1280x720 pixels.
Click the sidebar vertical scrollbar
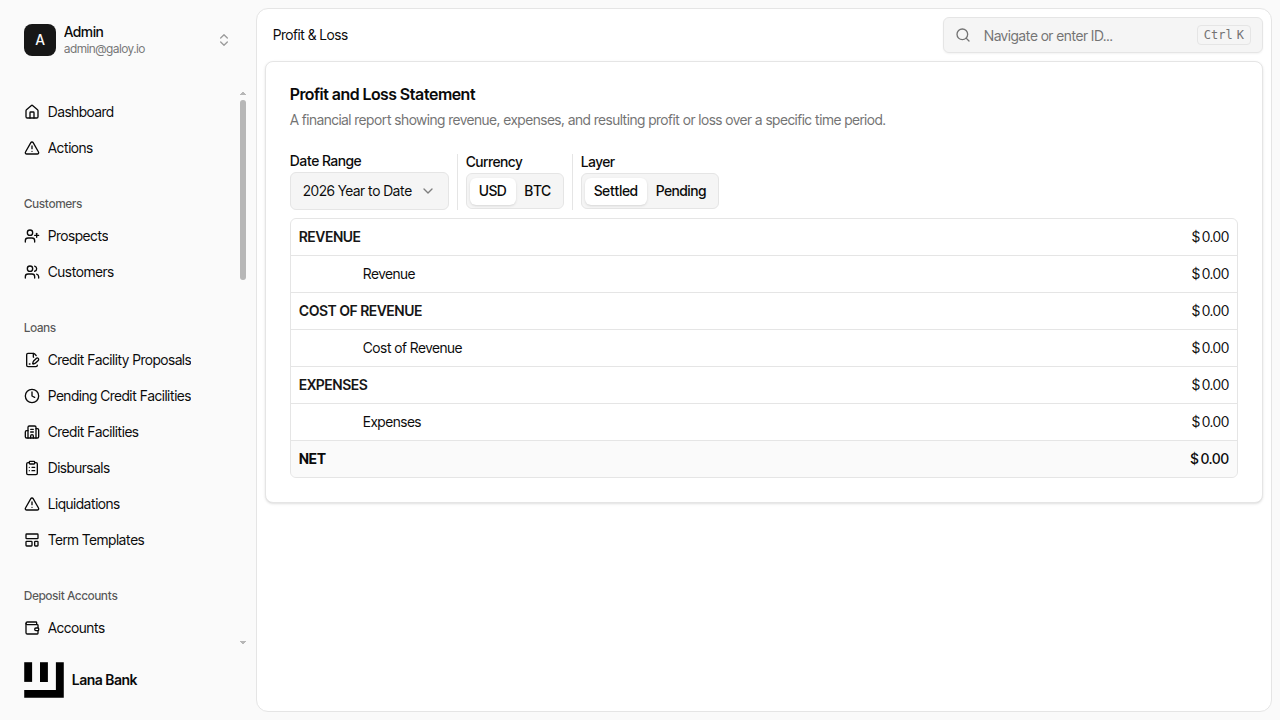pos(242,190)
